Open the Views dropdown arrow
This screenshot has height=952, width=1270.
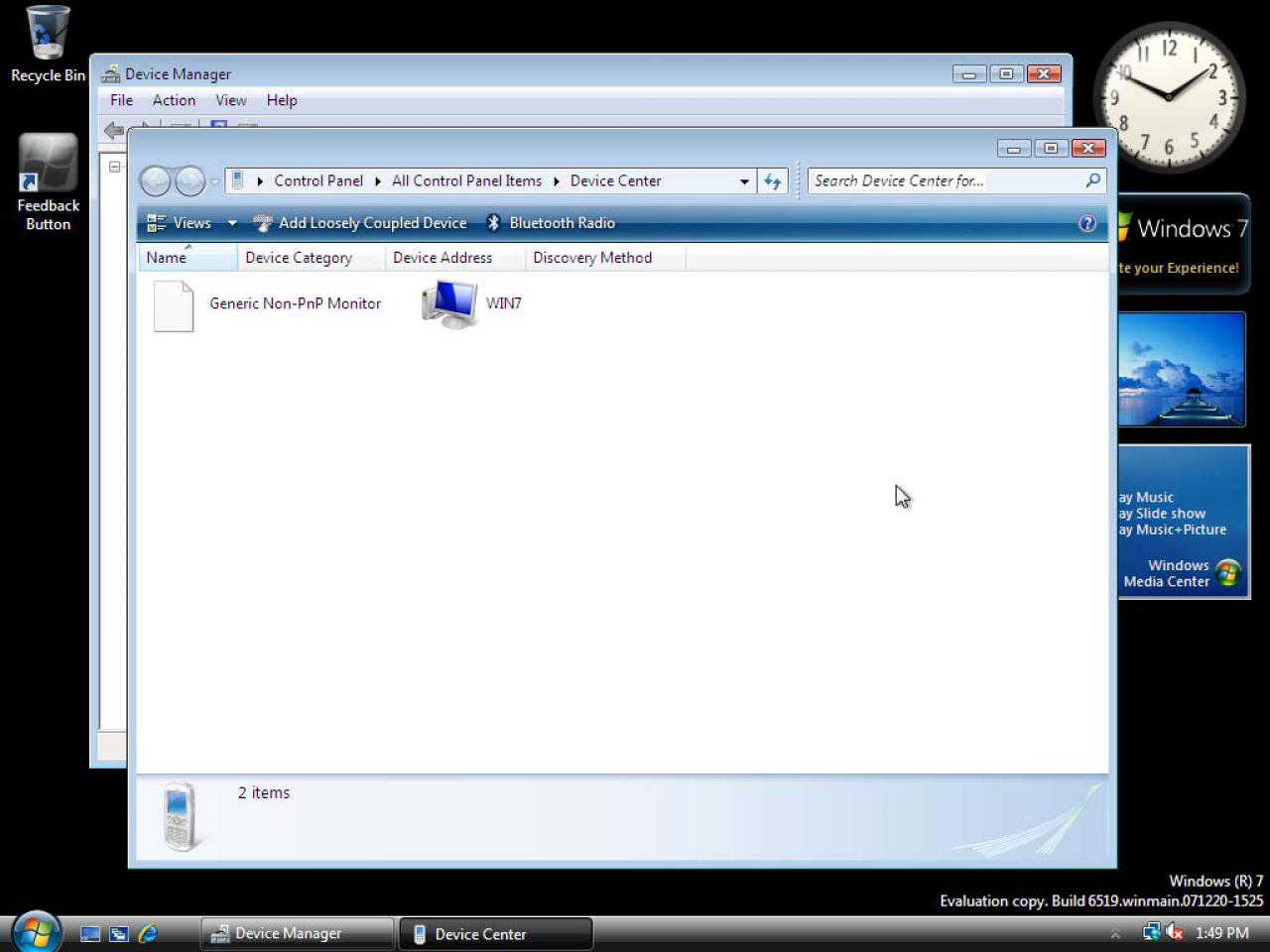tap(232, 223)
